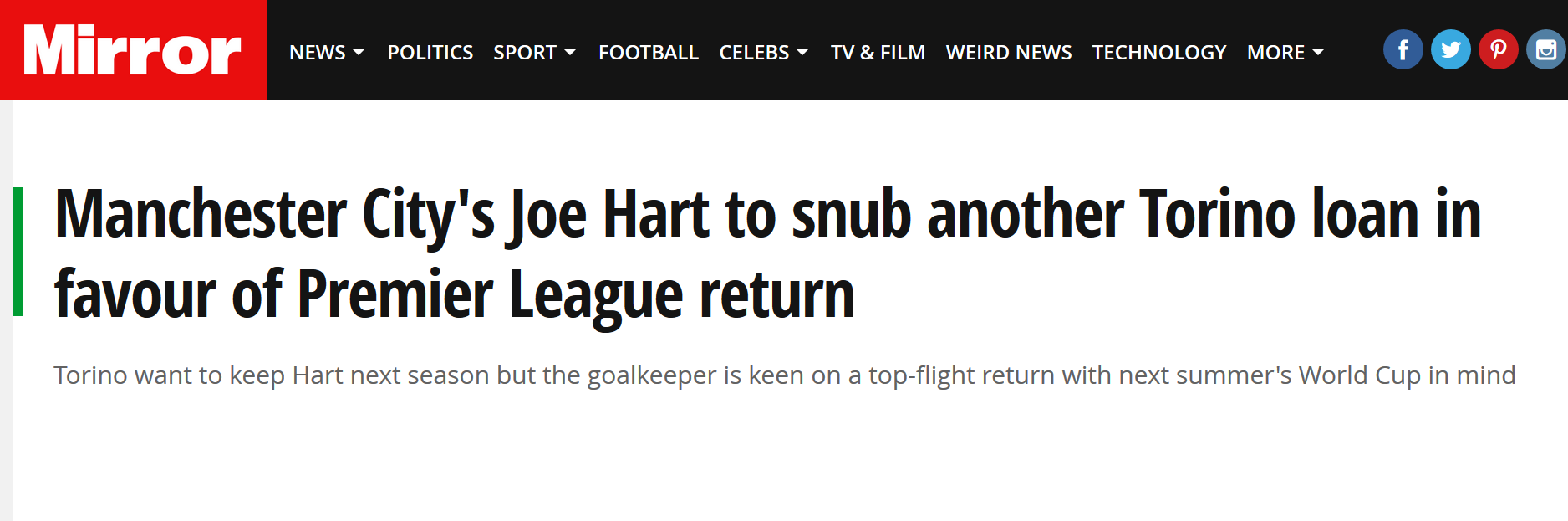Click the Twitter bird icon
This screenshot has height=521, width=1568.
1450,50
